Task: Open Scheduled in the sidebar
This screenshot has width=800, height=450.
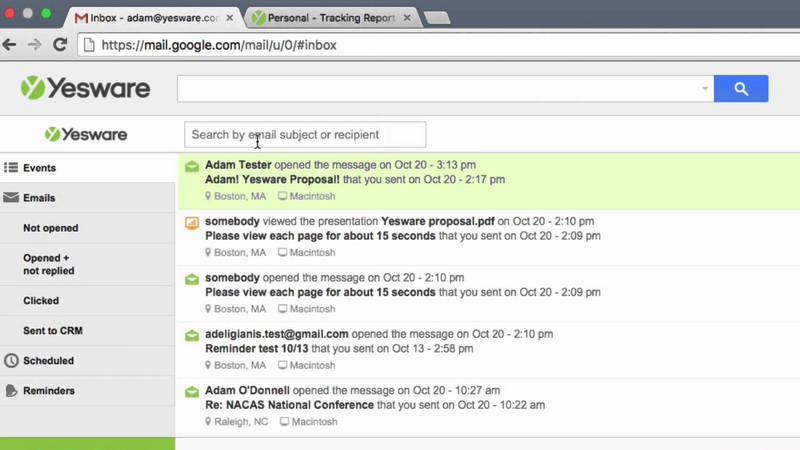Action: (x=87, y=361)
